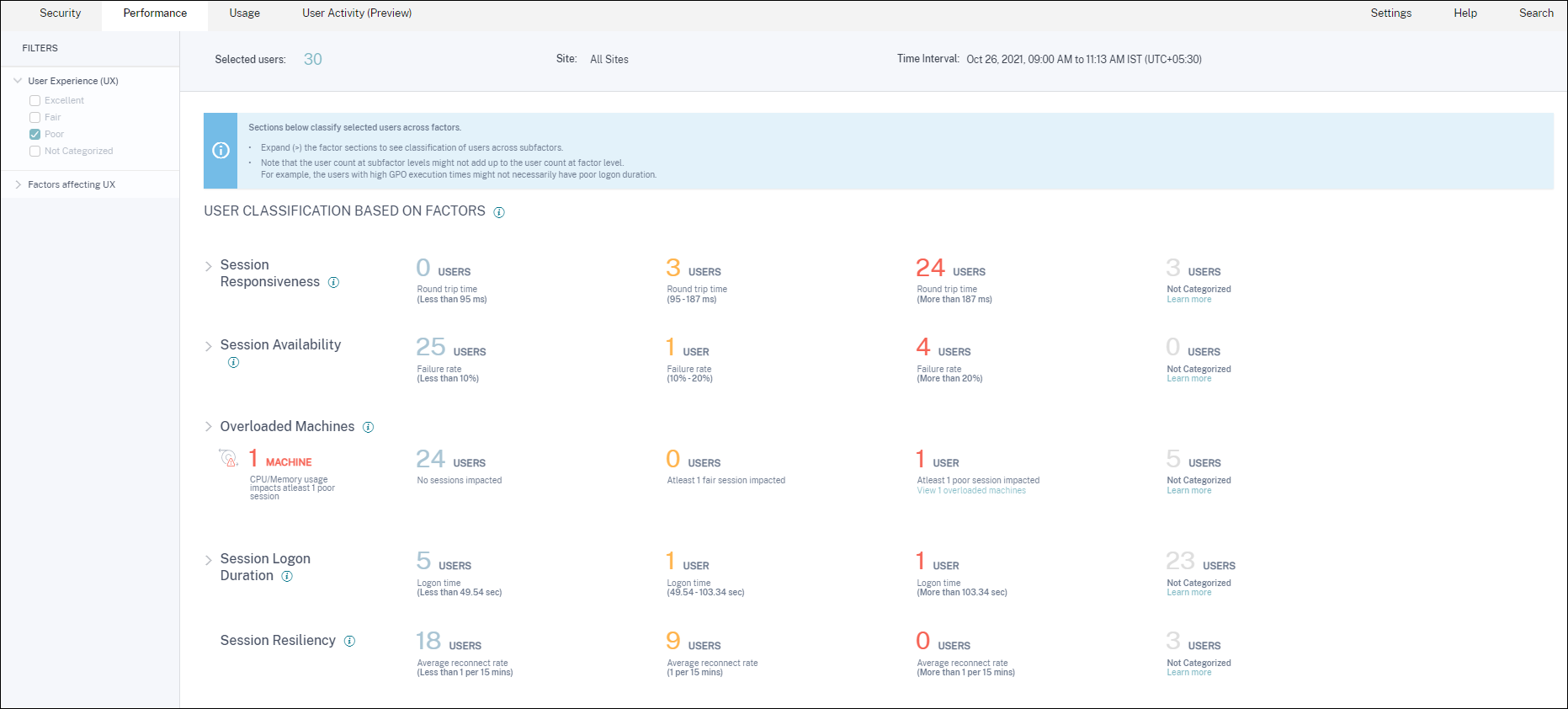This screenshot has width=1568, height=709.
Task: Check the Fair UX filter
Action: pos(35,118)
